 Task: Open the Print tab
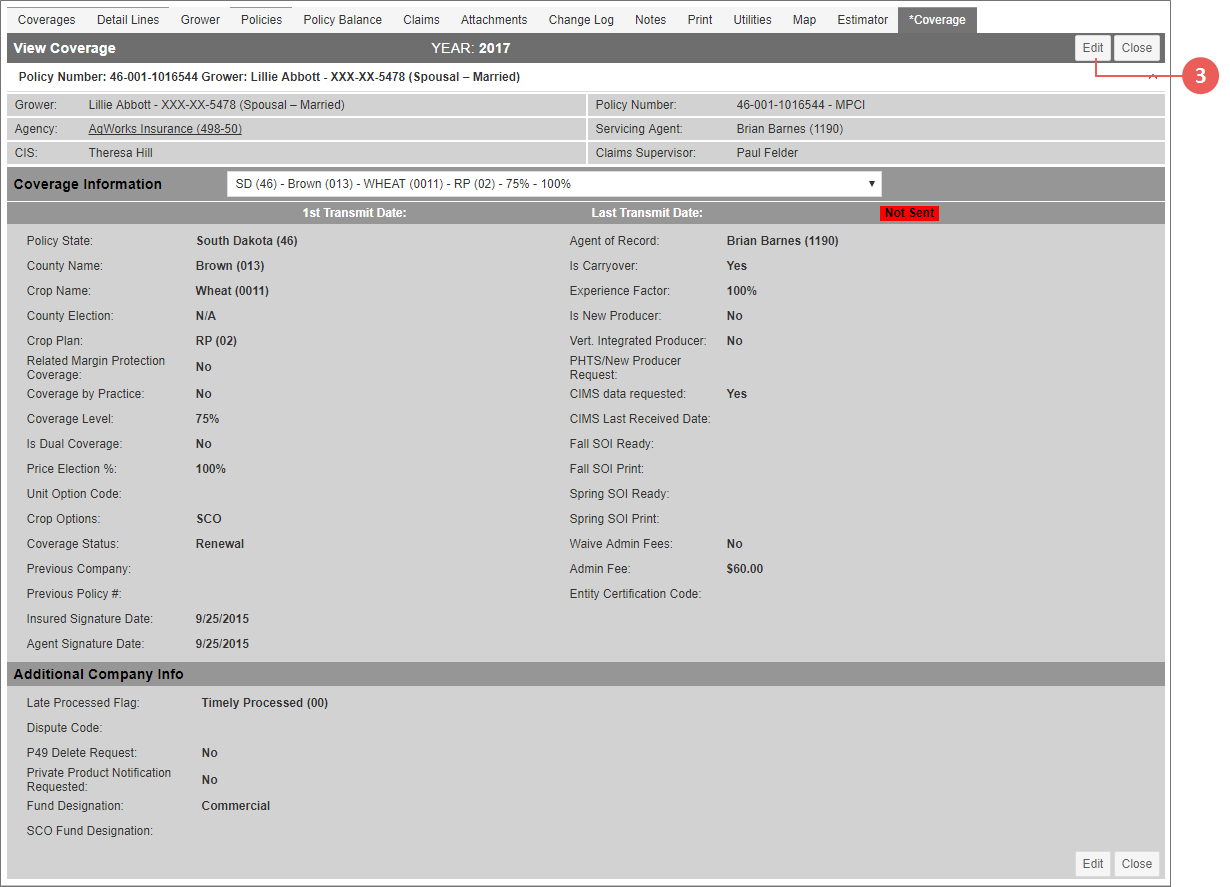pyautogui.click(x=700, y=20)
